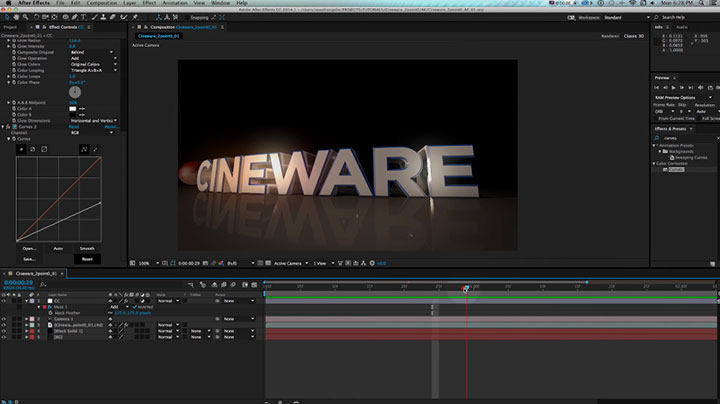Enable From Current Time checkbox
The width and height of the screenshot is (720, 404).
(x=656, y=118)
